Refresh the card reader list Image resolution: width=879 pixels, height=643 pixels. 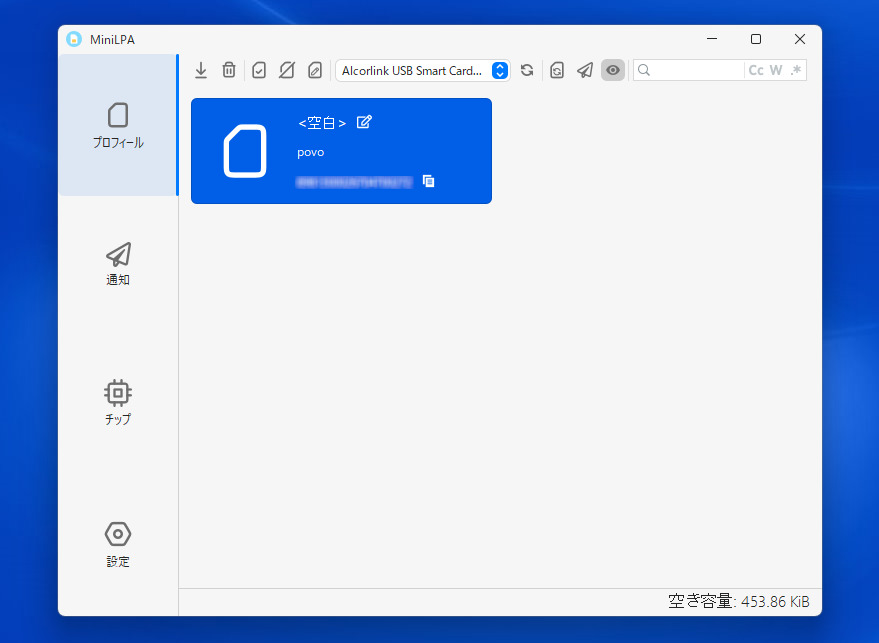(x=527, y=70)
